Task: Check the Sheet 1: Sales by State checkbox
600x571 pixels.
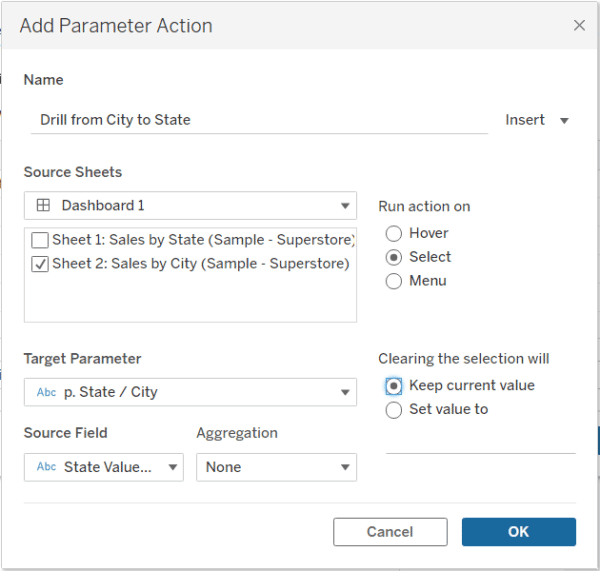Action: 39,240
